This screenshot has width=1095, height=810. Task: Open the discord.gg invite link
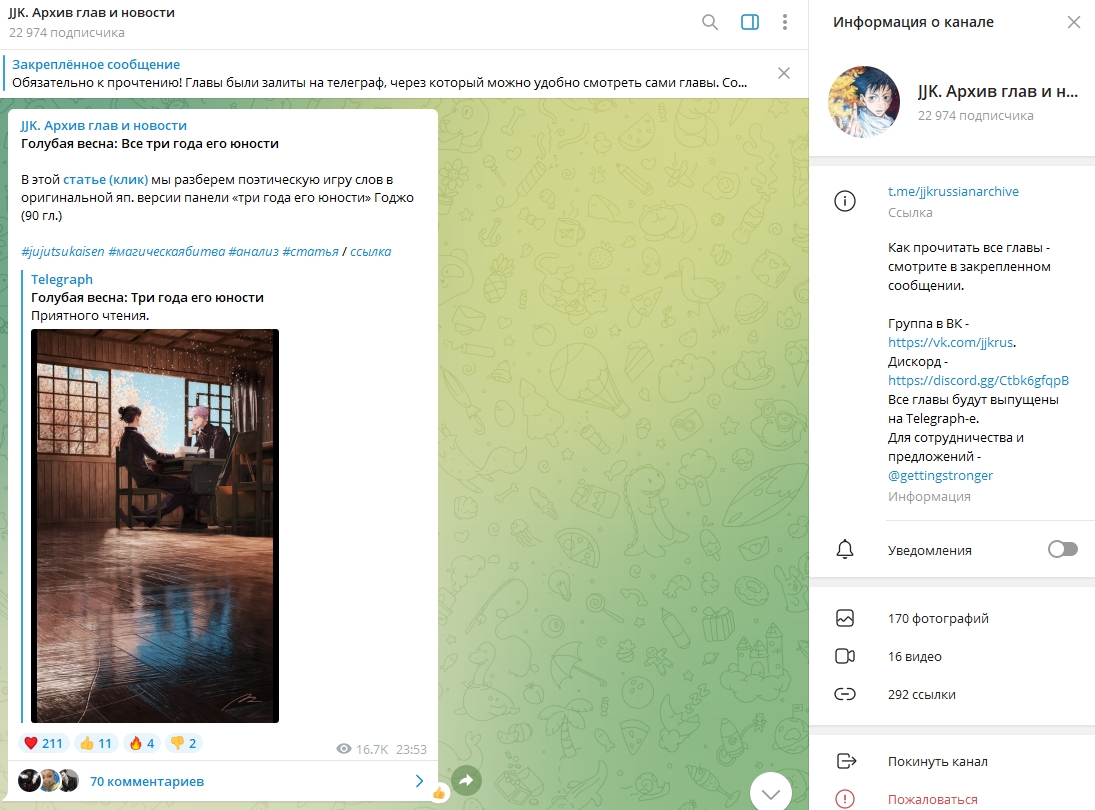(x=978, y=381)
